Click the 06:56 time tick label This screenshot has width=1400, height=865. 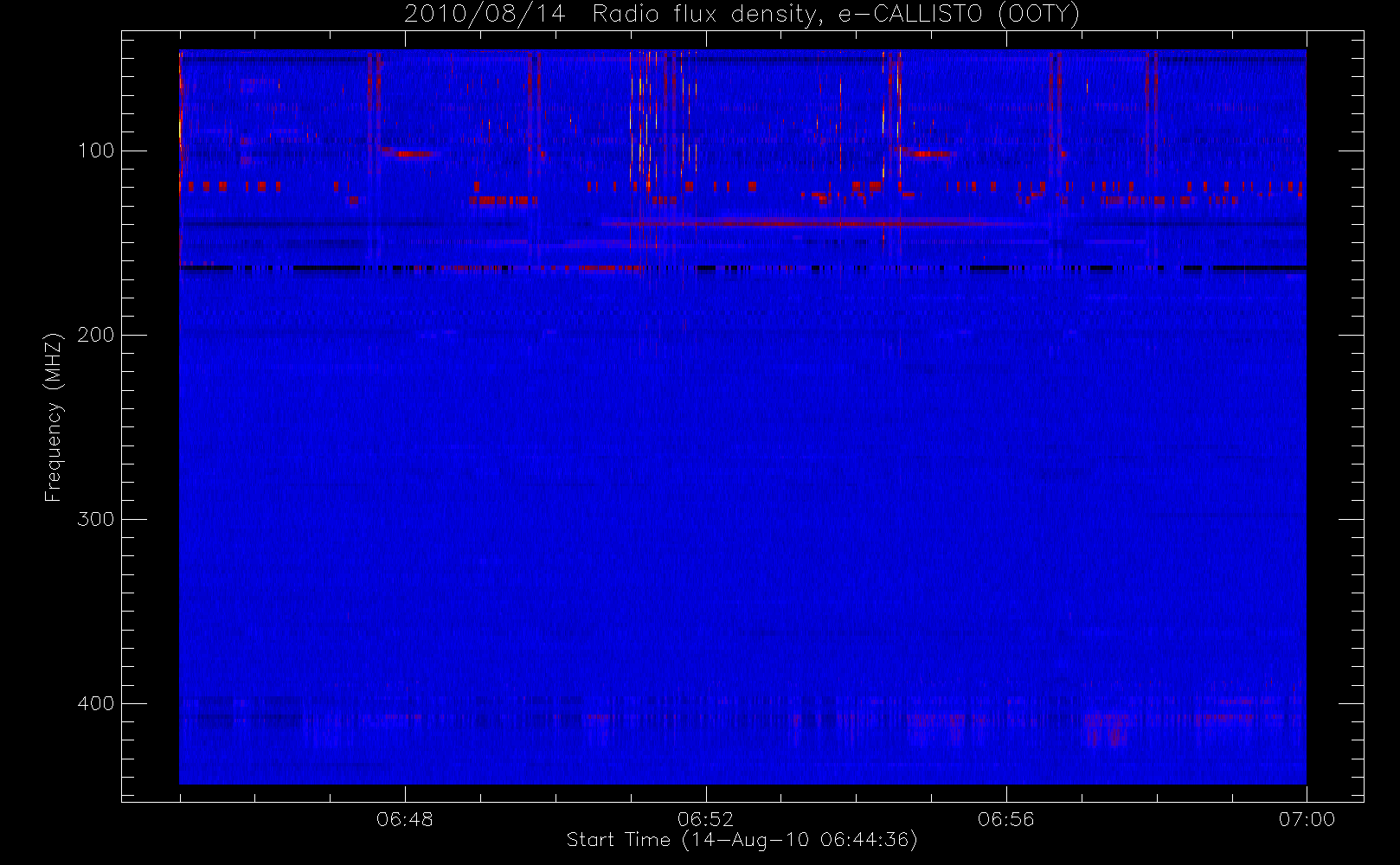[x=1006, y=819]
